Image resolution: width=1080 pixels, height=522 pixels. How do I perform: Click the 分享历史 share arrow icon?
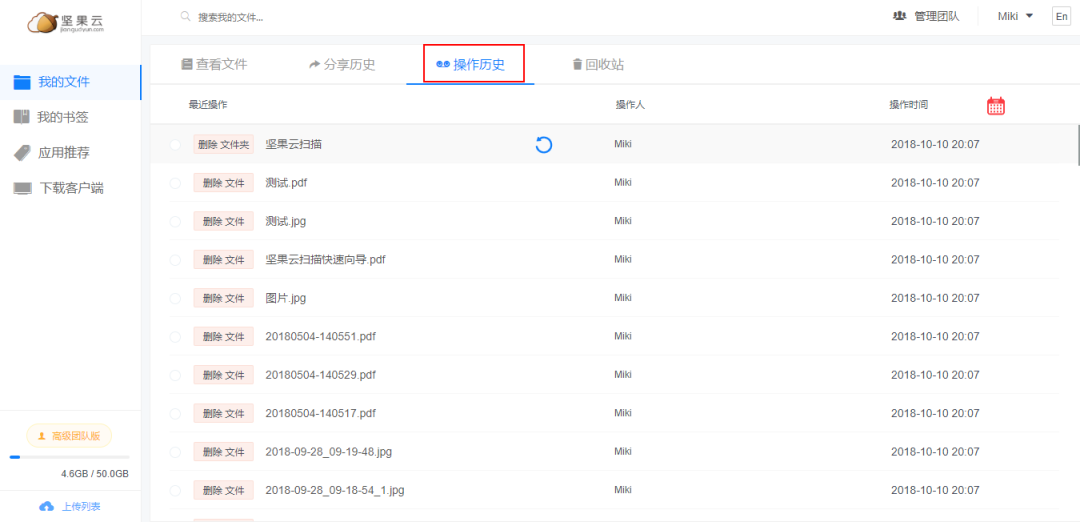coord(315,65)
